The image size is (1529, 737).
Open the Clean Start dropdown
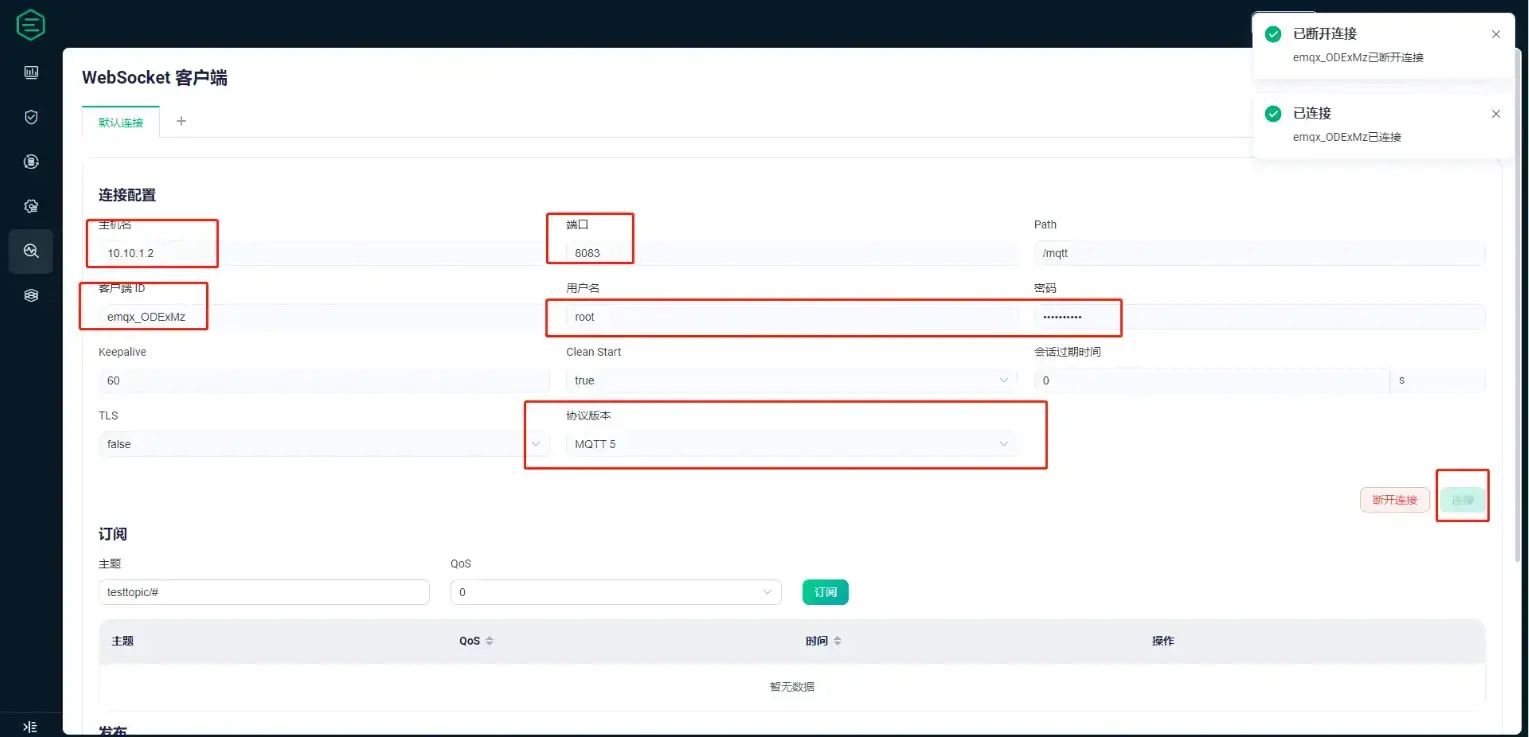[x=791, y=380]
